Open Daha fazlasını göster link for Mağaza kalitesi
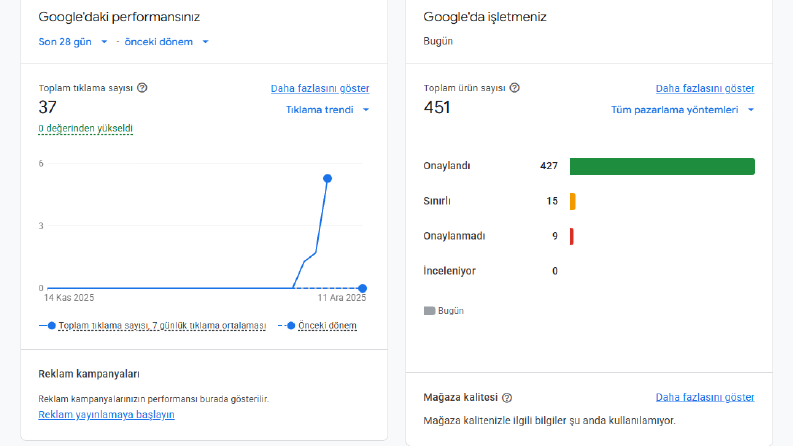The image size is (793, 446). (705, 397)
